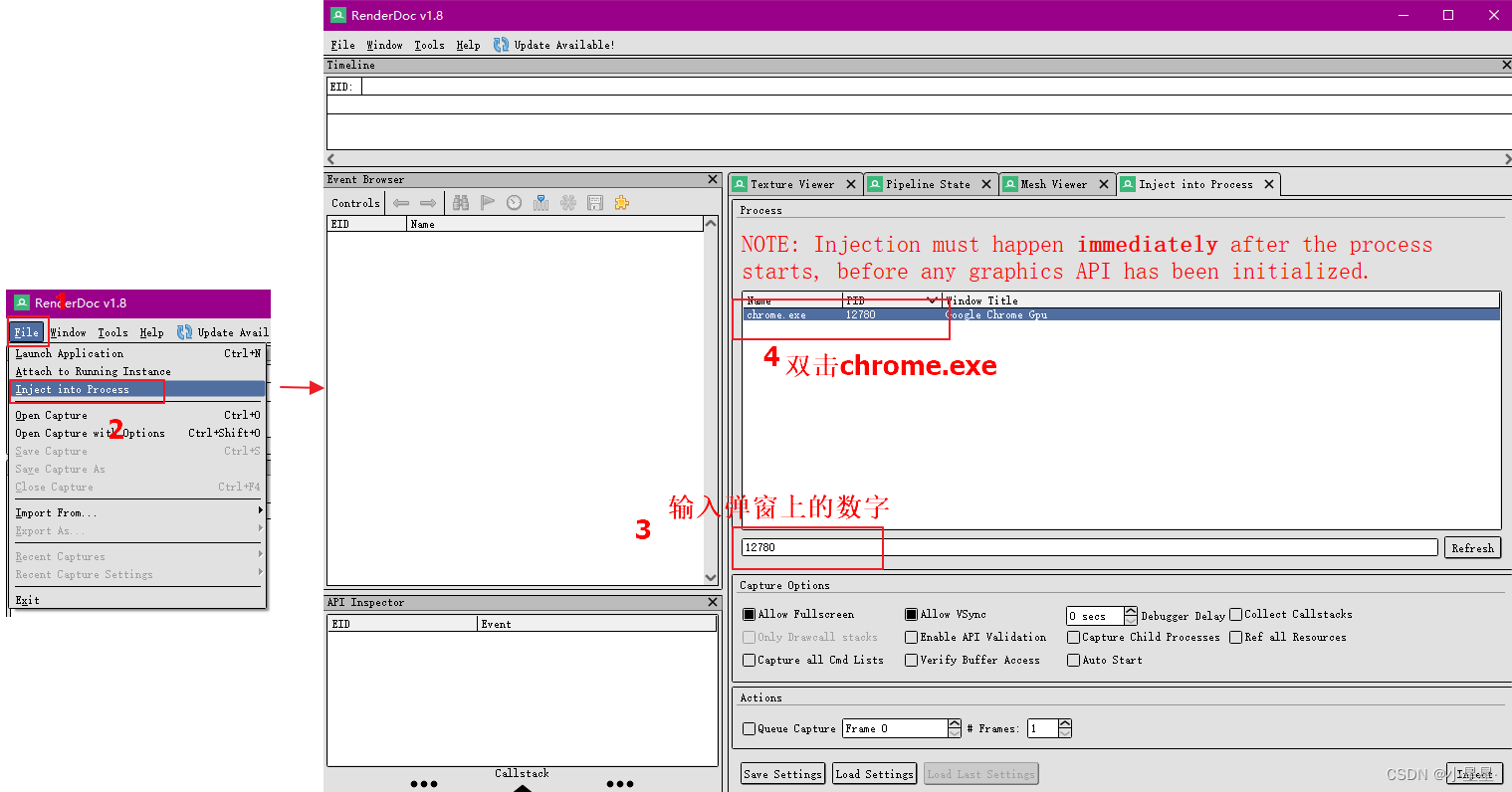Close the Pipeline State tab with its X

(x=986, y=184)
